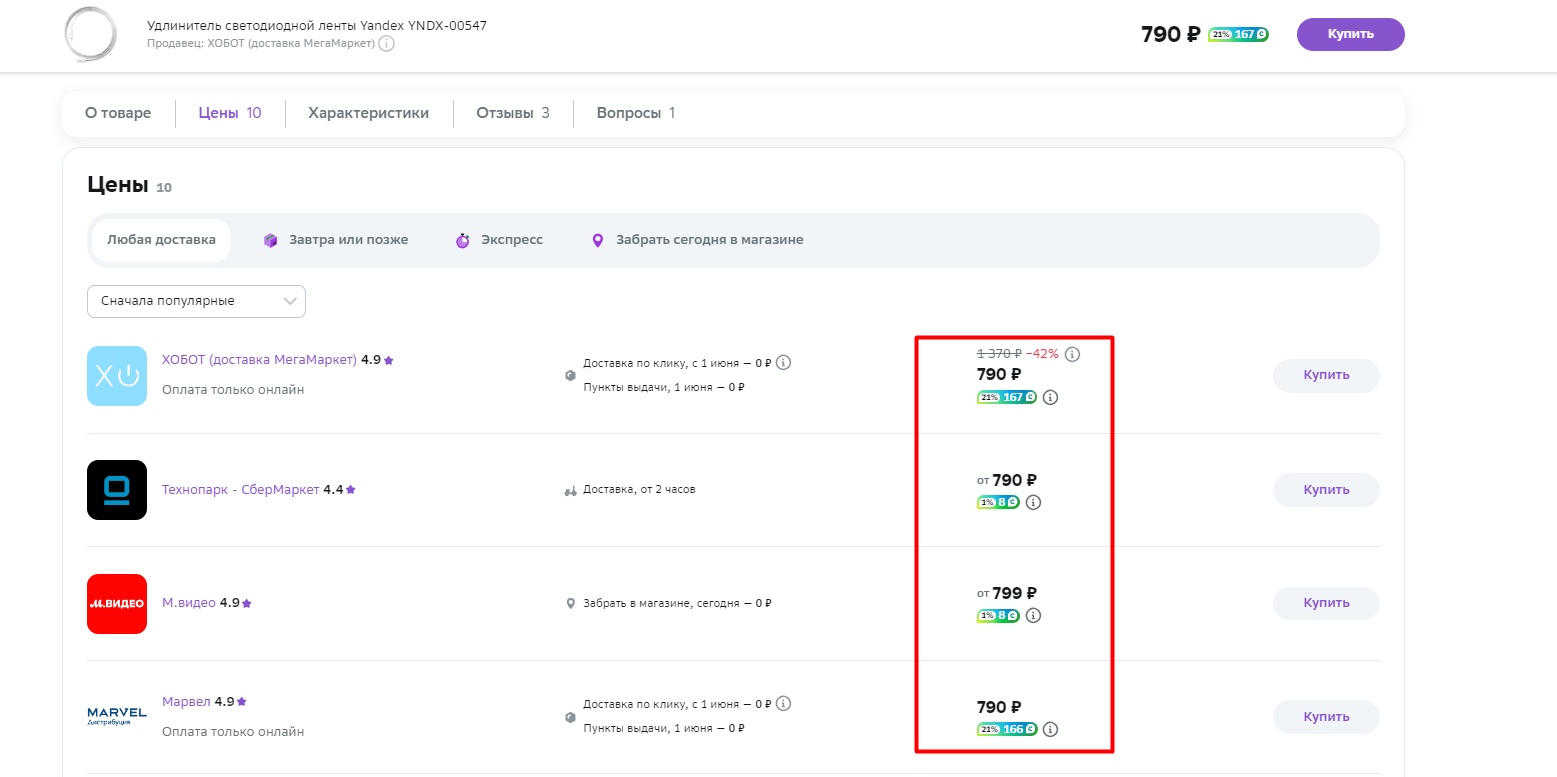Buy from М.видео

1326,603
